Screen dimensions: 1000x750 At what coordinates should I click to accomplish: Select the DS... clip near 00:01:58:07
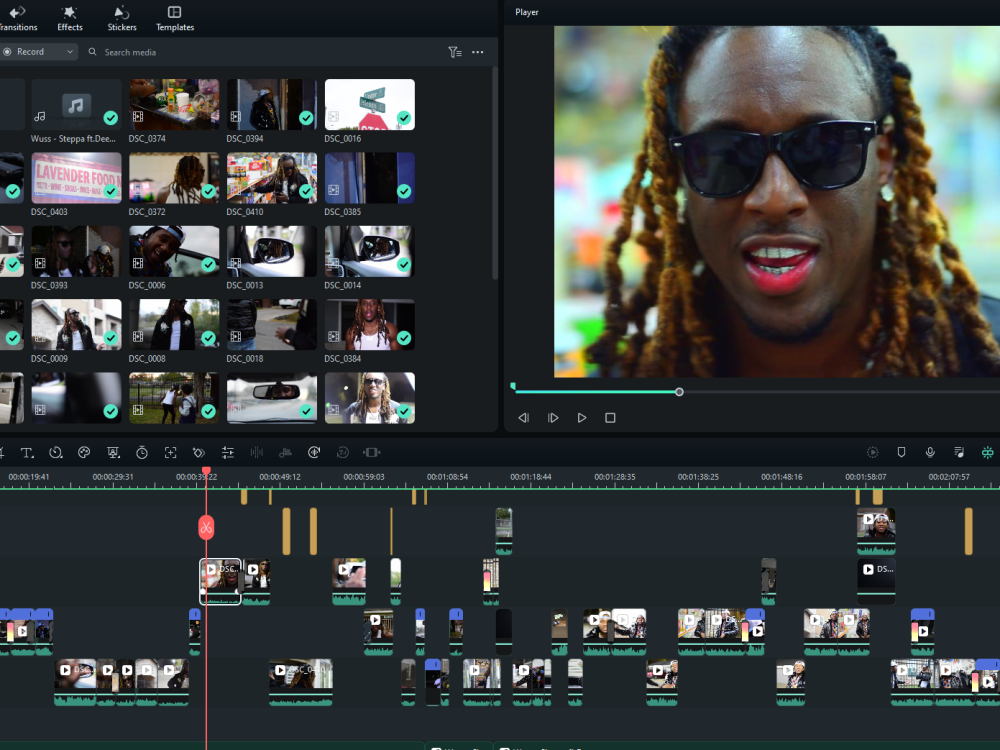[x=876, y=582]
